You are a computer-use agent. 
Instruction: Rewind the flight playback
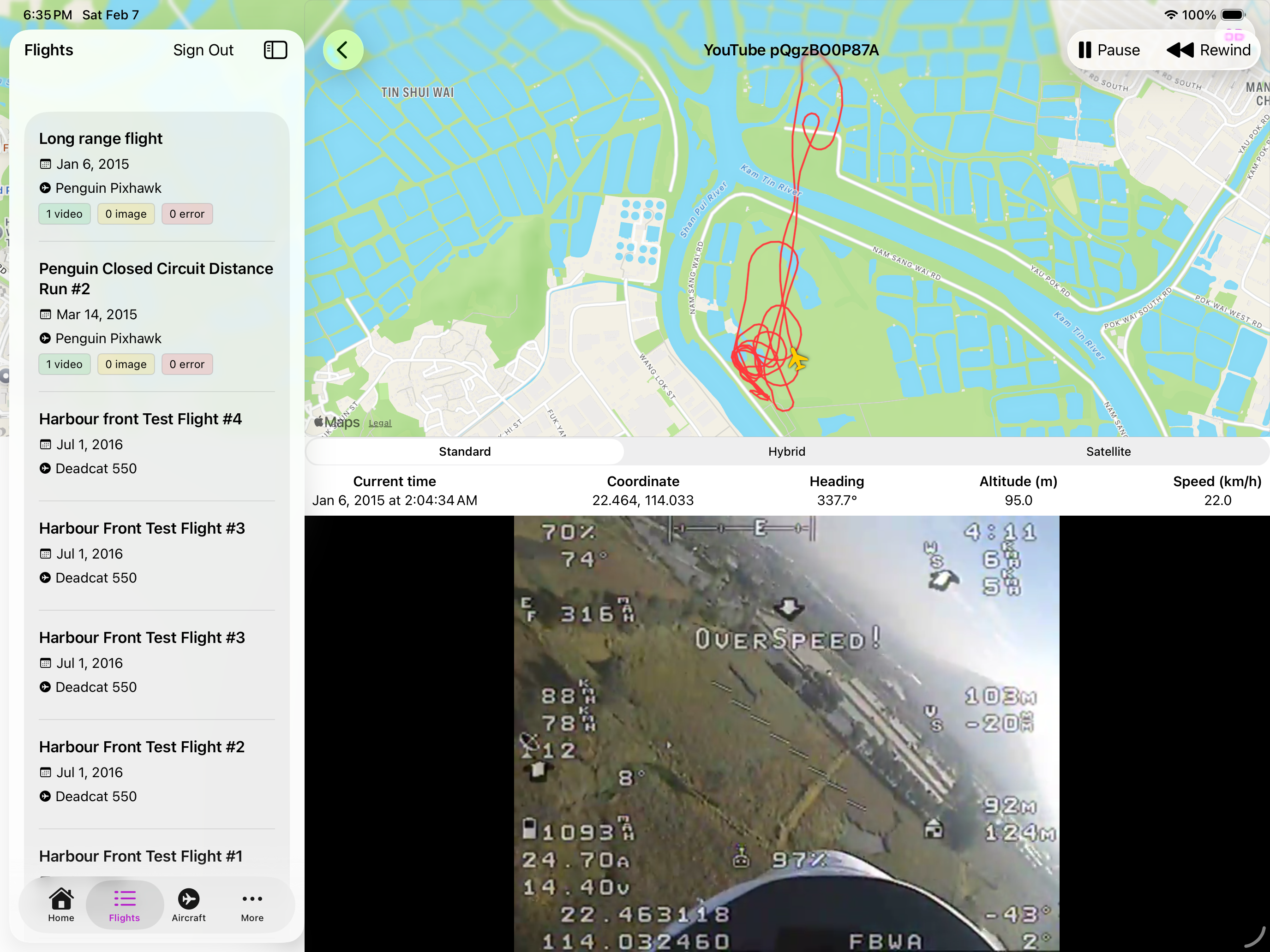[1208, 50]
